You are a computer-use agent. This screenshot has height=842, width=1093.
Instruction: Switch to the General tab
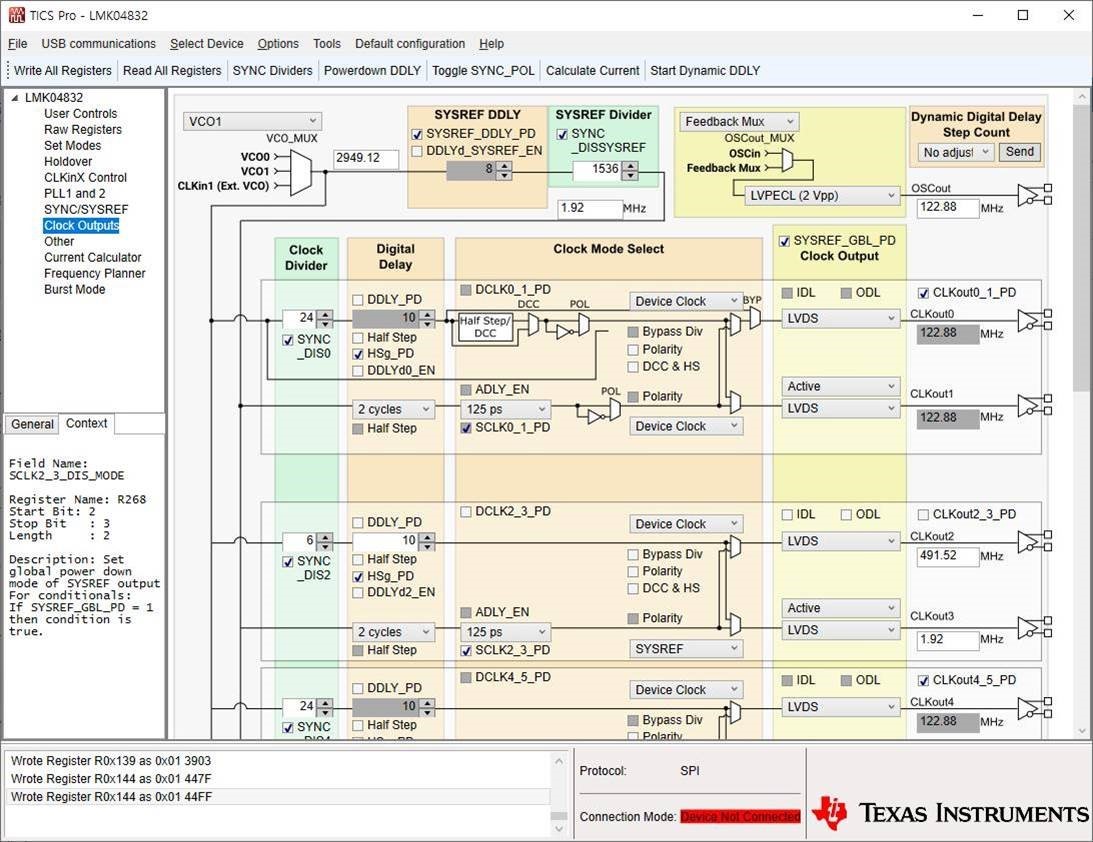[32, 424]
